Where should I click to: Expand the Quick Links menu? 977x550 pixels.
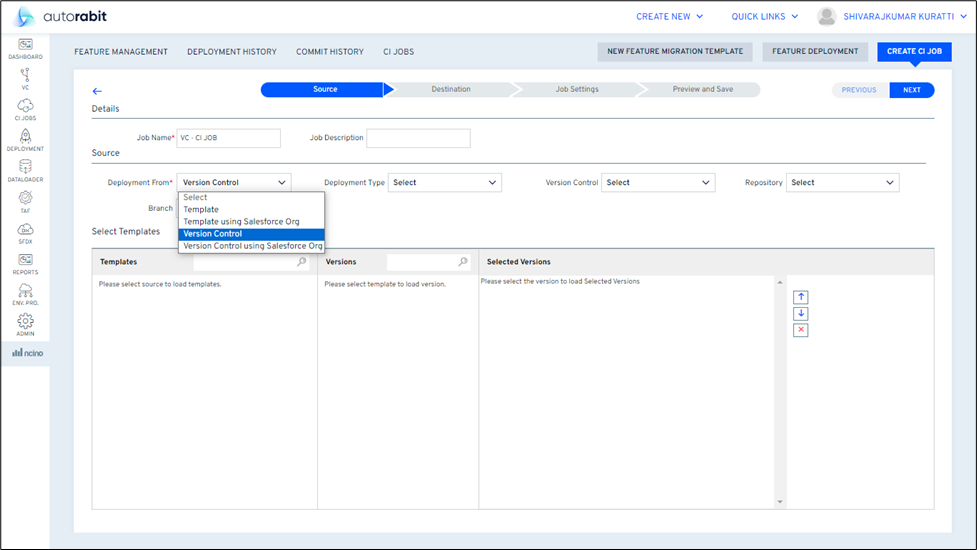coord(764,16)
